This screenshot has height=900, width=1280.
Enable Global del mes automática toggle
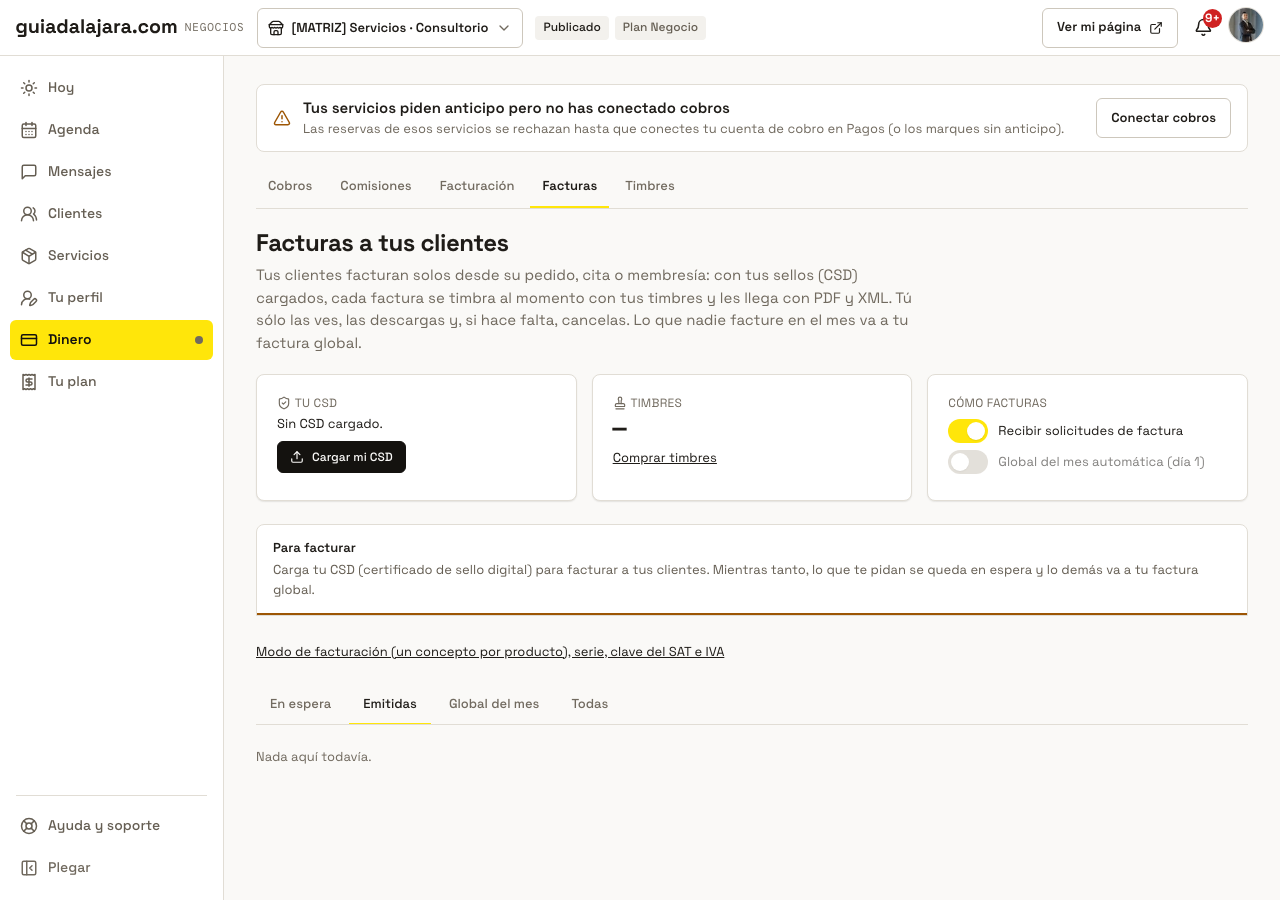click(x=968, y=462)
